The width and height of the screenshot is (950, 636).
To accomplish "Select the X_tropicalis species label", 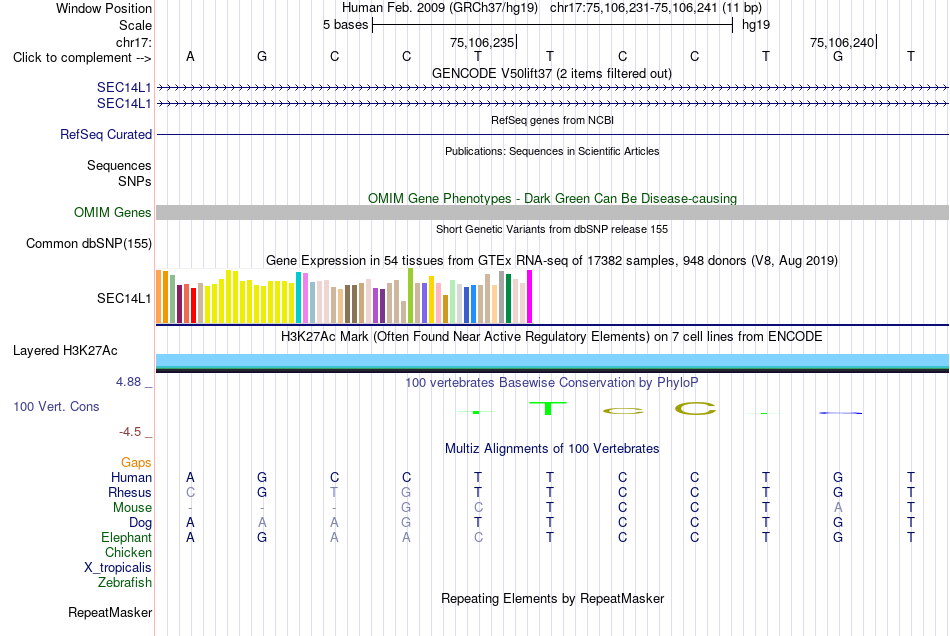I will pyautogui.click(x=118, y=568).
